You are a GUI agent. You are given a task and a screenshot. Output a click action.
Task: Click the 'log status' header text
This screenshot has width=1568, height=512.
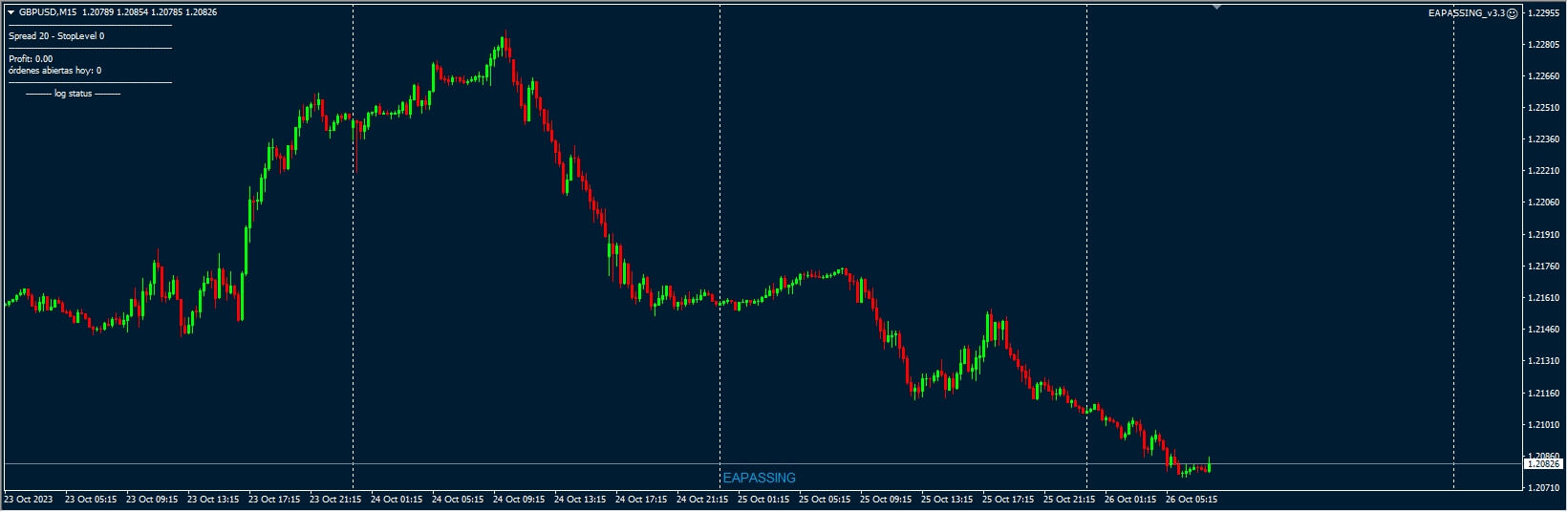[73, 94]
